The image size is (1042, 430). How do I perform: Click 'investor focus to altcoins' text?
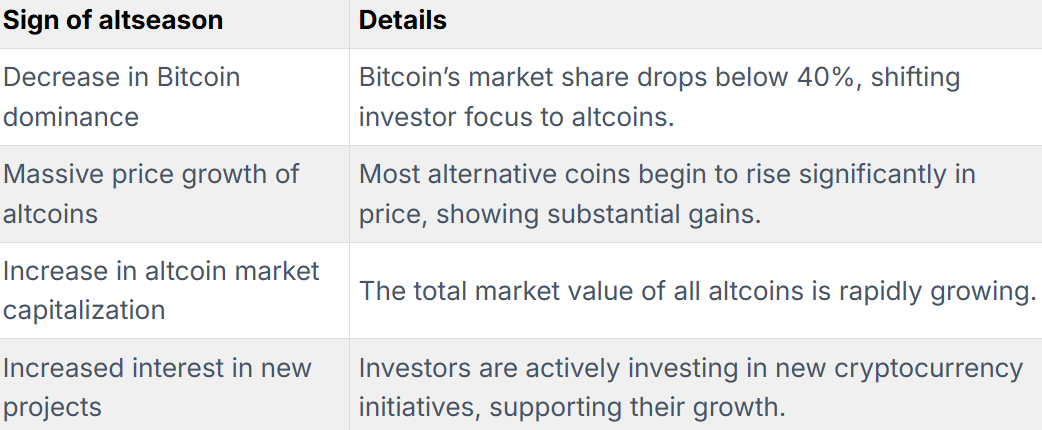[516, 117]
